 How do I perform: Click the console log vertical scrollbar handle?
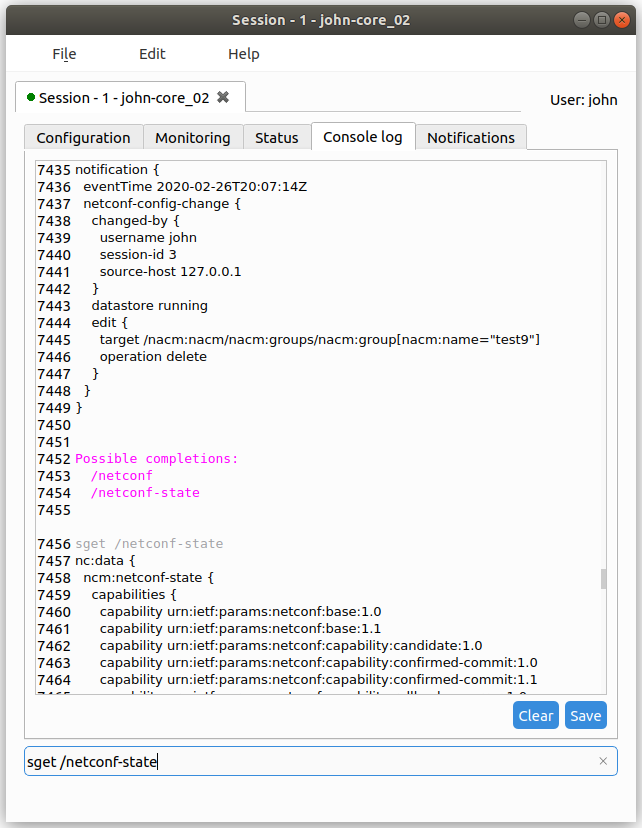pos(603,579)
